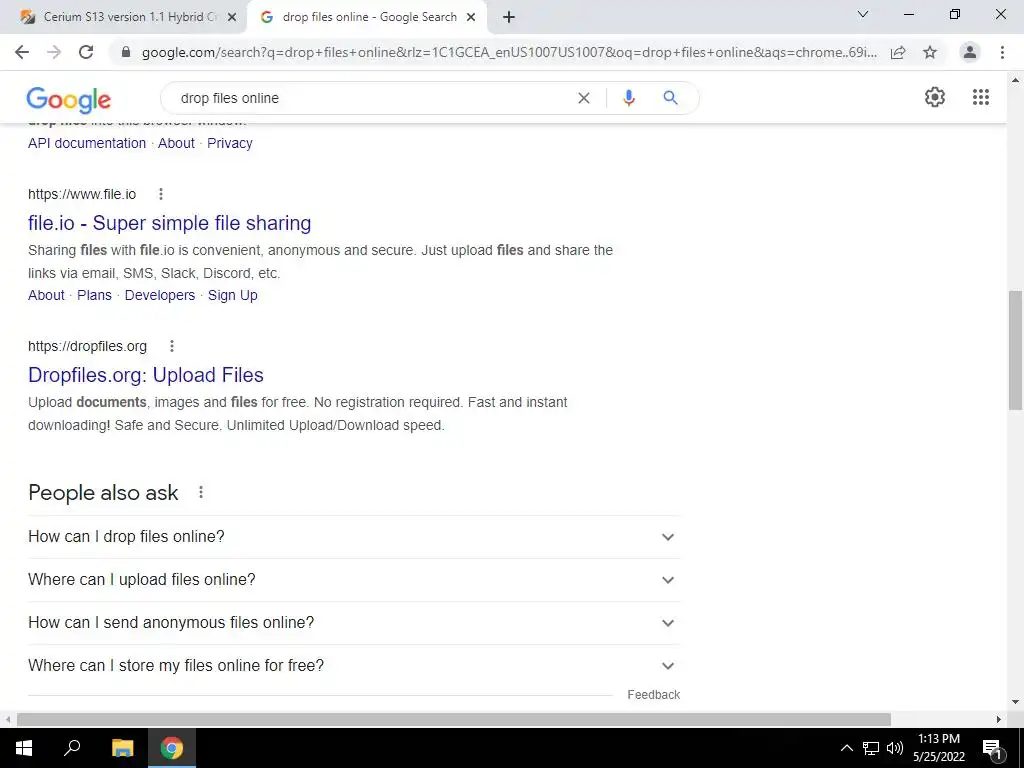
Task: Open Windows taskbar search
Action: coord(72,748)
